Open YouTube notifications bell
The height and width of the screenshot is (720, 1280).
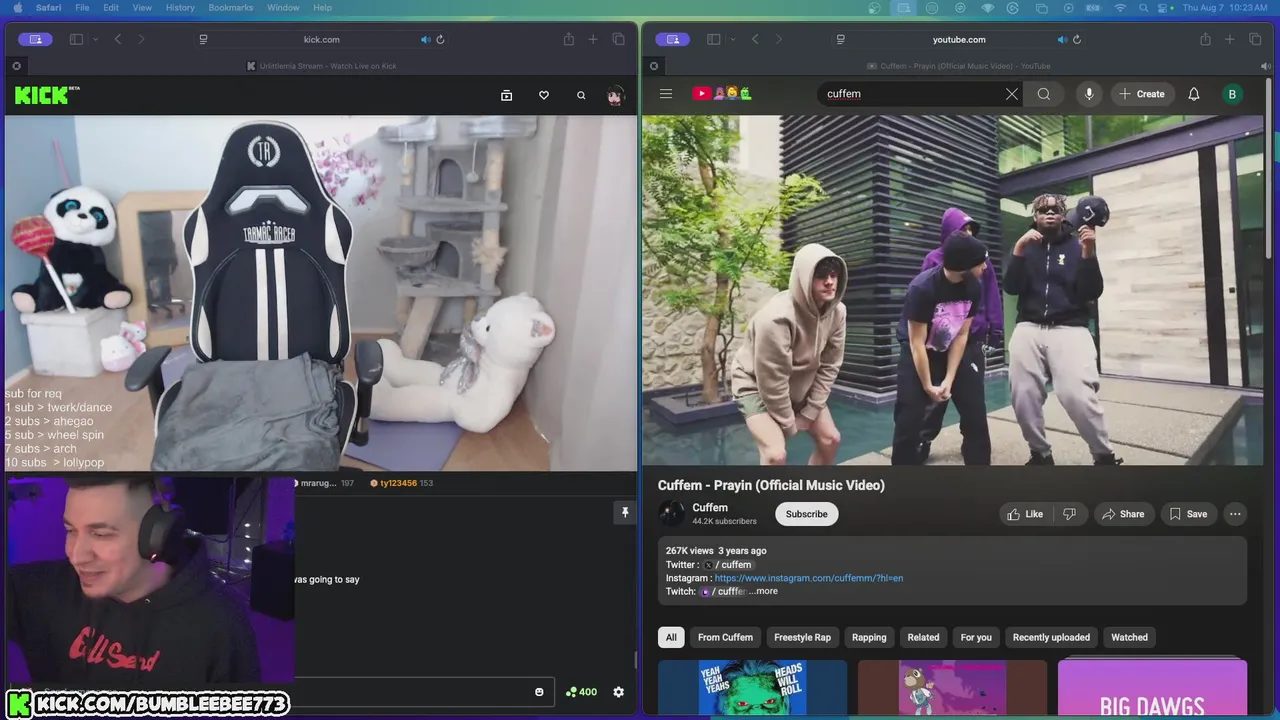click(1194, 94)
